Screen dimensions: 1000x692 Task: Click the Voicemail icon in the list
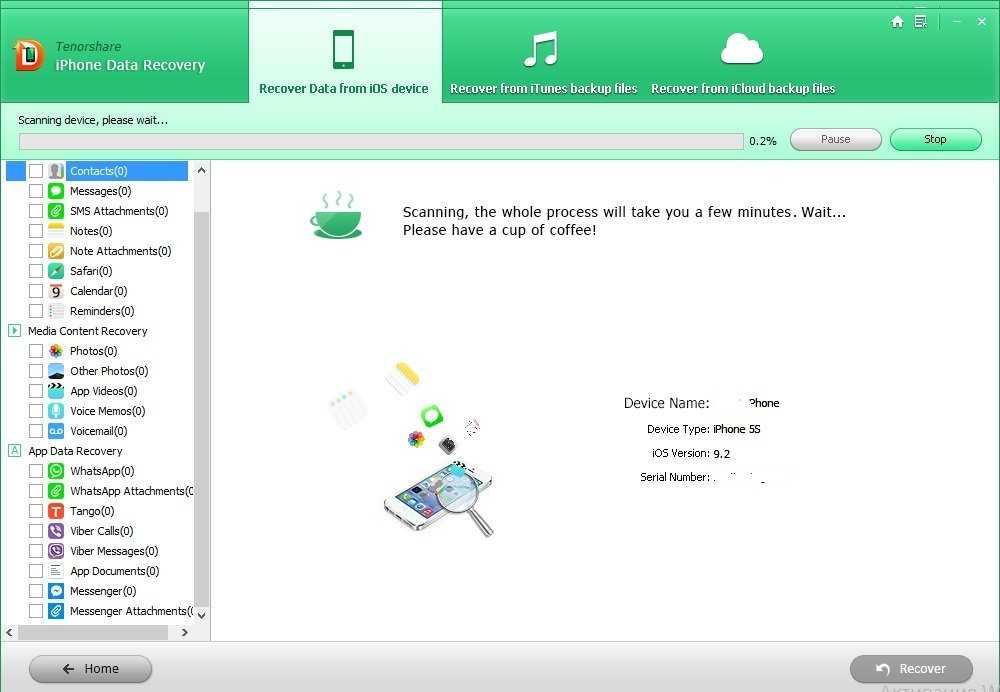click(x=56, y=431)
